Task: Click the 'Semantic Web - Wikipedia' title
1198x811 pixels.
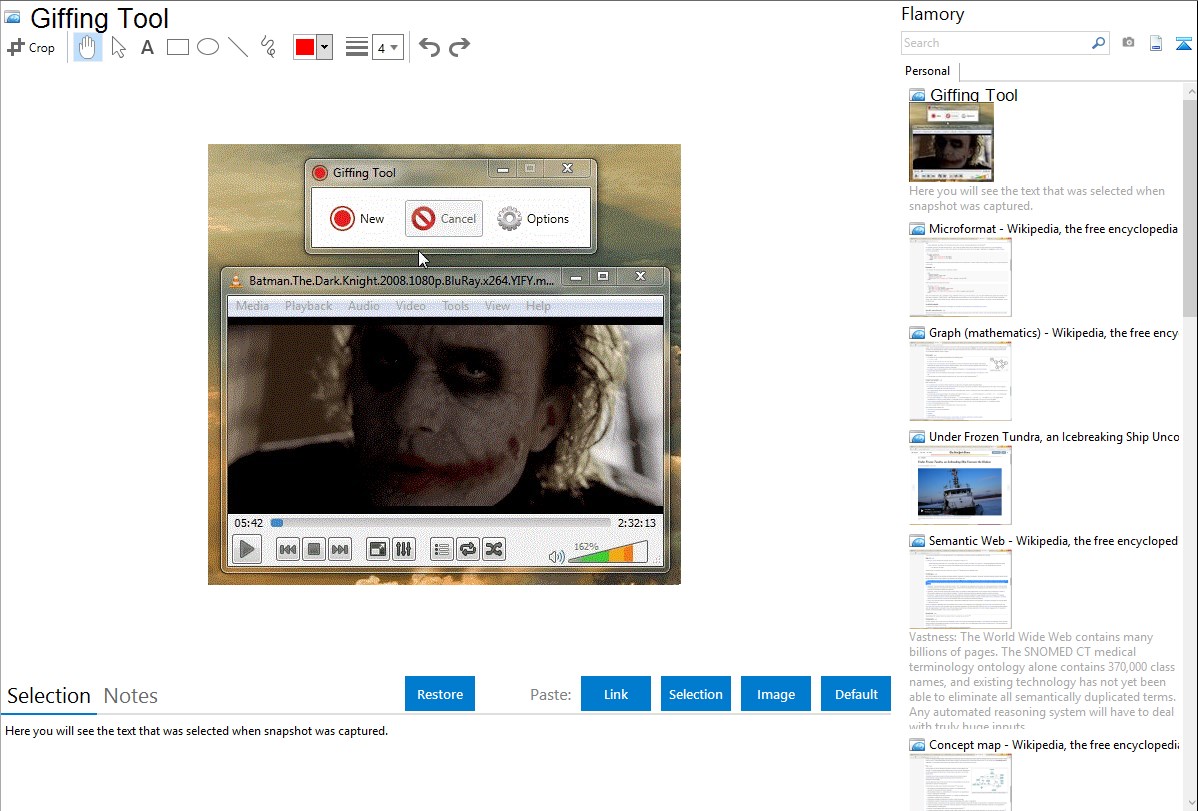Action: [1053, 540]
